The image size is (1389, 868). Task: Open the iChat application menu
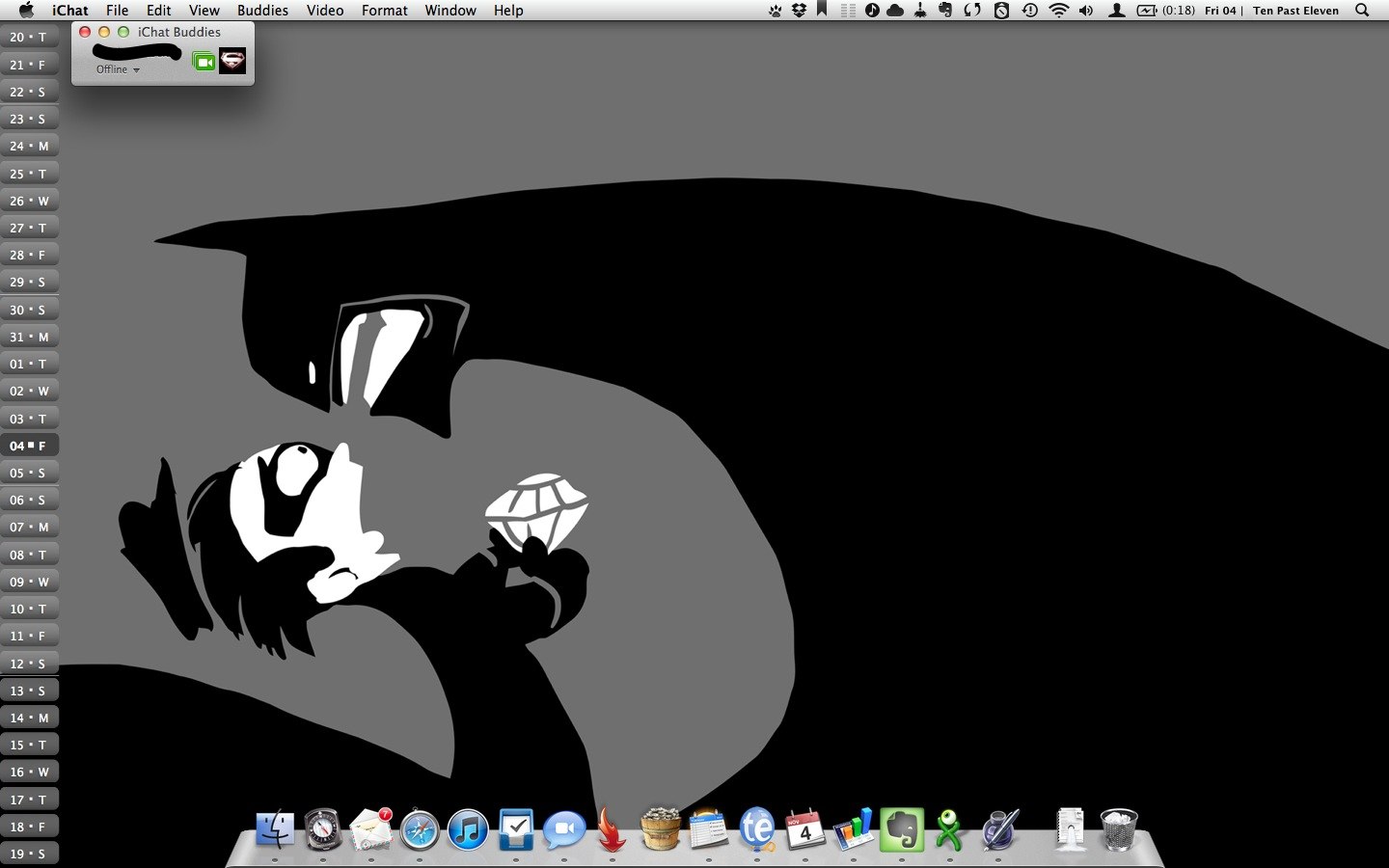[x=69, y=11]
